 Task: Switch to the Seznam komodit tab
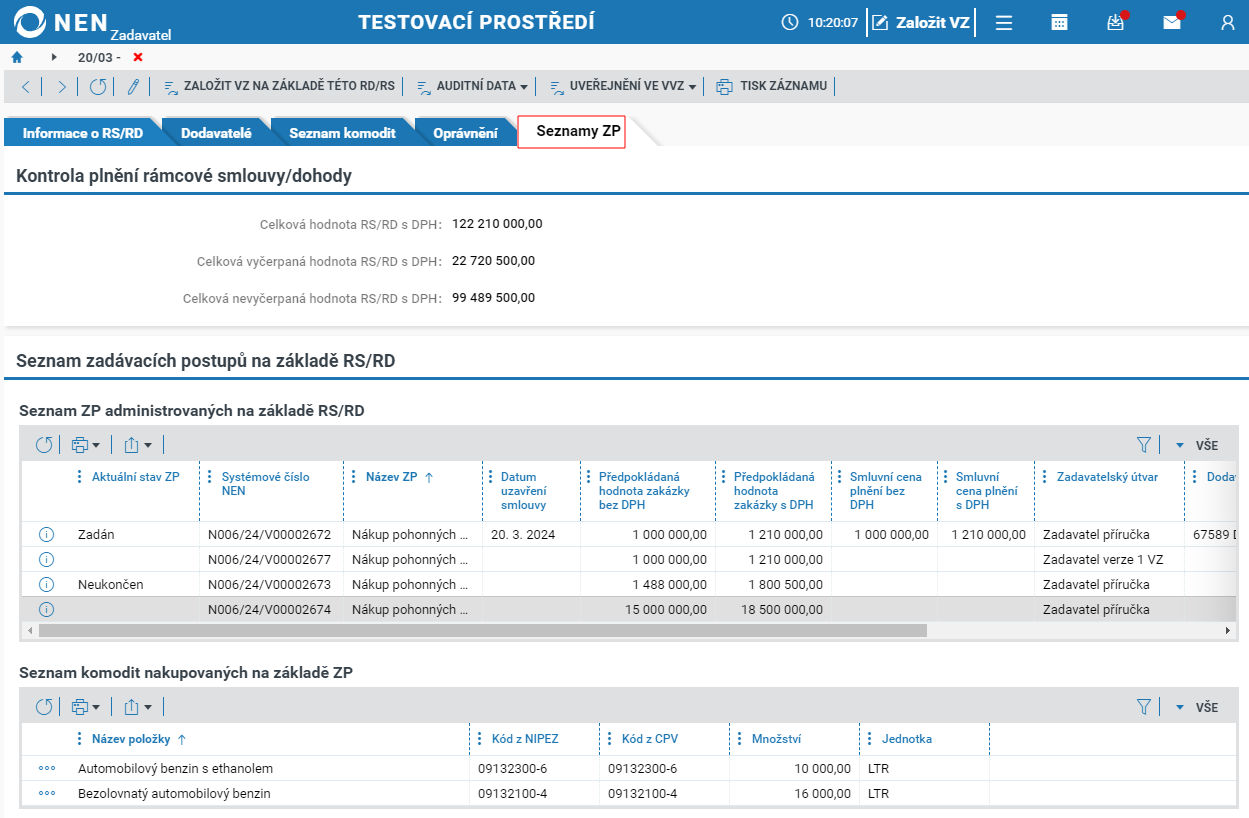click(342, 133)
